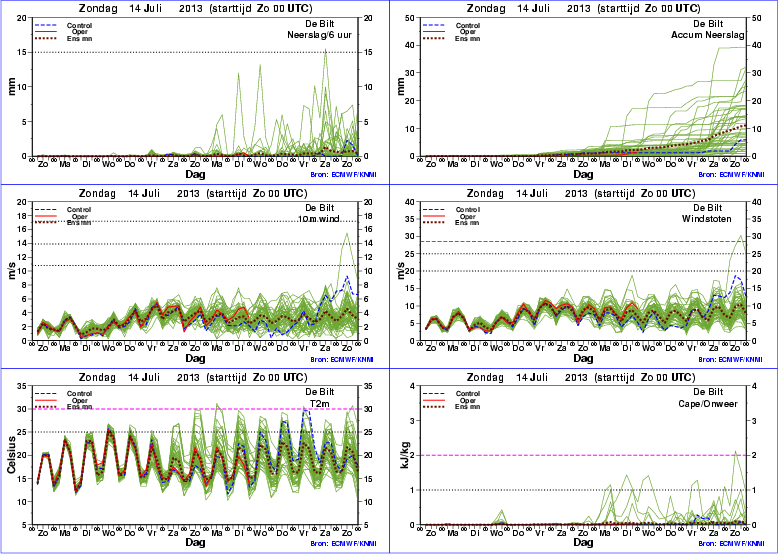Click "Bron: ECMWF/KNMI" under the Cape/Onweer chart
Image resolution: width=778 pixels, height=554 pixels.
(x=731, y=544)
